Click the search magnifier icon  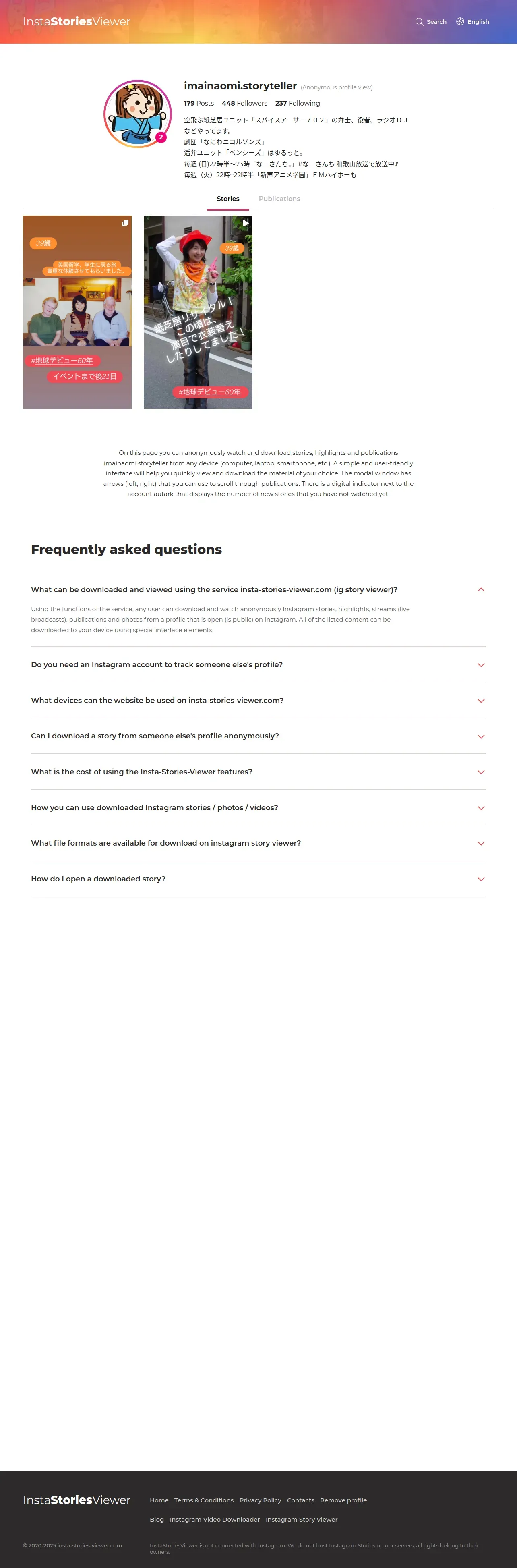[419, 22]
